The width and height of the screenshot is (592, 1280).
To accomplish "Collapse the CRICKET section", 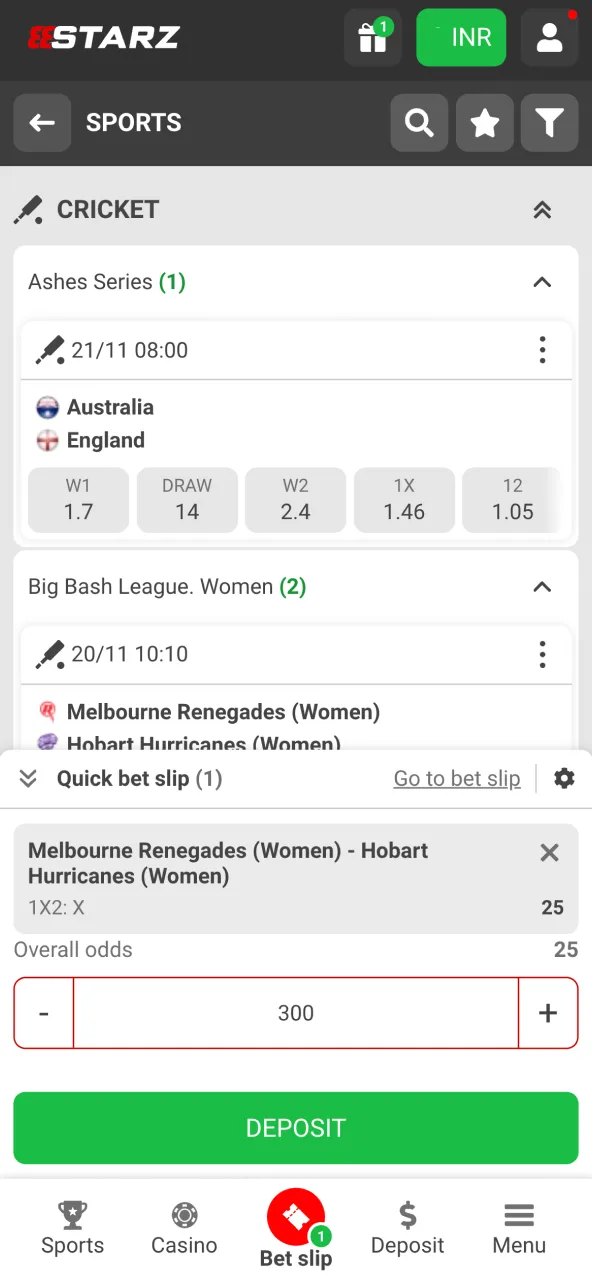I will (542, 210).
